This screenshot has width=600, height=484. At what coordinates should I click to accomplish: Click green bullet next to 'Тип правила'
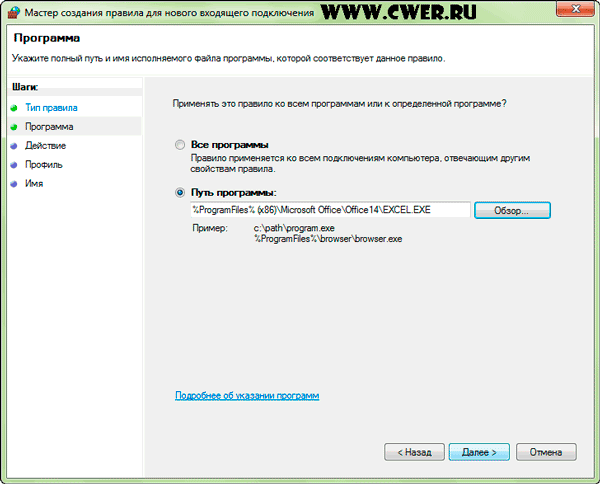pyautogui.click(x=14, y=108)
